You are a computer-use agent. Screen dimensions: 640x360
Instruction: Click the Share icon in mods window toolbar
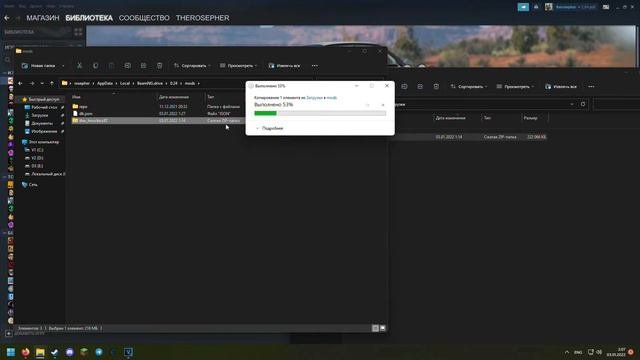coord(143,66)
